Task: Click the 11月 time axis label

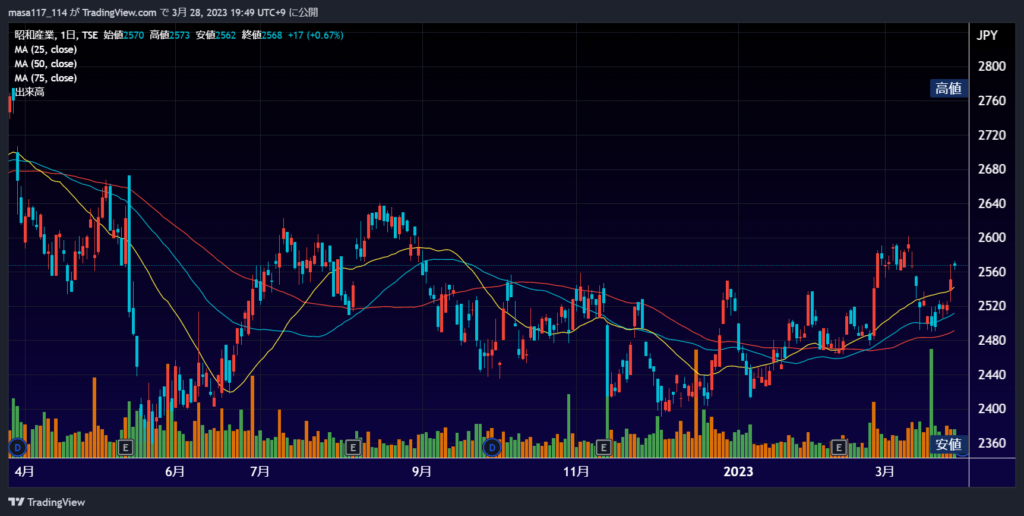Action: pyautogui.click(x=576, y=472)
